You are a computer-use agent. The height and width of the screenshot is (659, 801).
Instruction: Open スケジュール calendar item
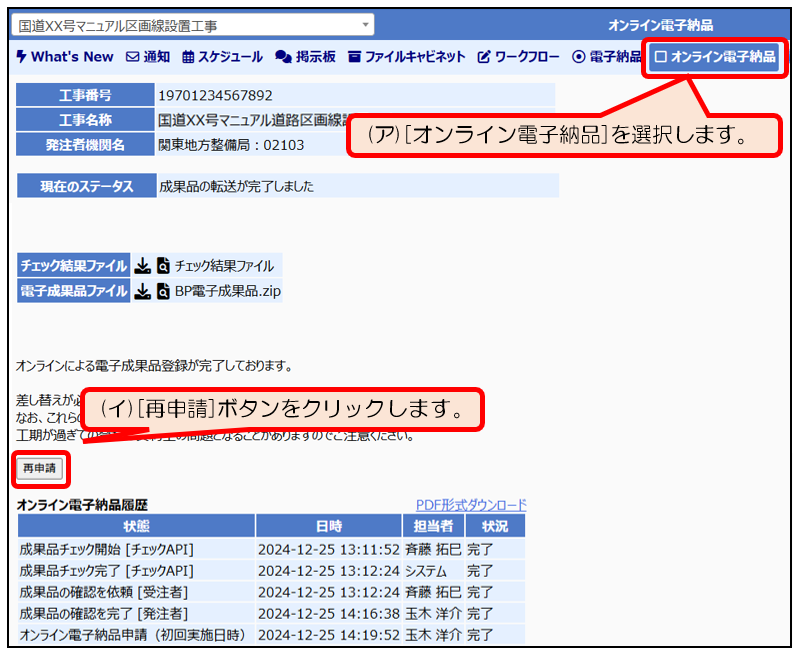[x=222, y=57]
